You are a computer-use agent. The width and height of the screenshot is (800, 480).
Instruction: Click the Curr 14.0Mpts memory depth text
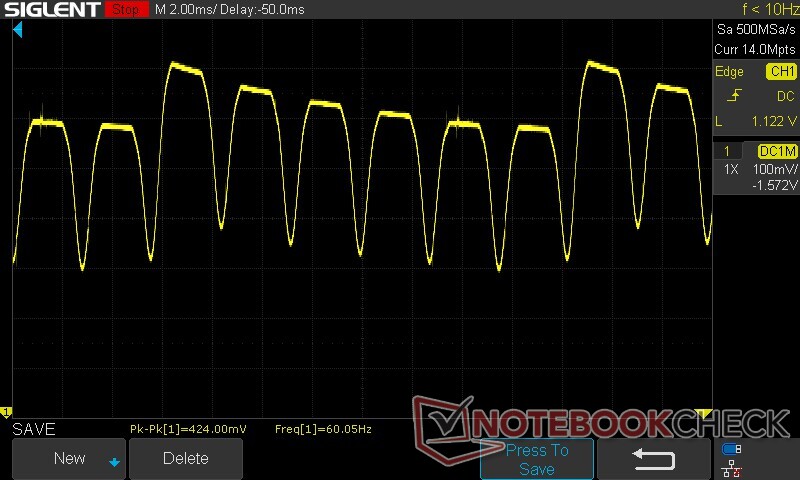(755, 49)
